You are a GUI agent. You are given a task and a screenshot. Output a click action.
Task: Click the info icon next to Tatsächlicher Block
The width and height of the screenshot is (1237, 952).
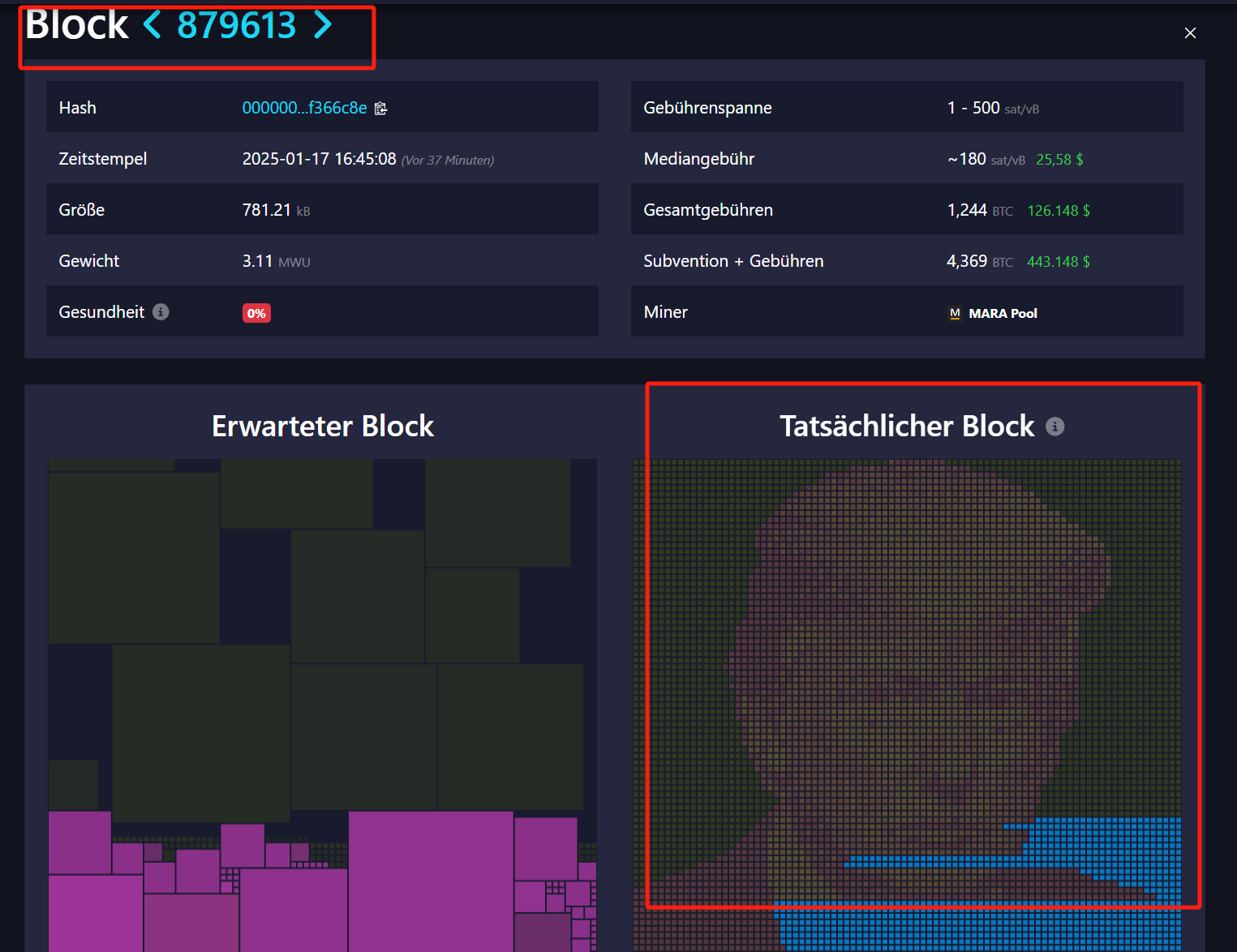click(x=1054, y=427)
